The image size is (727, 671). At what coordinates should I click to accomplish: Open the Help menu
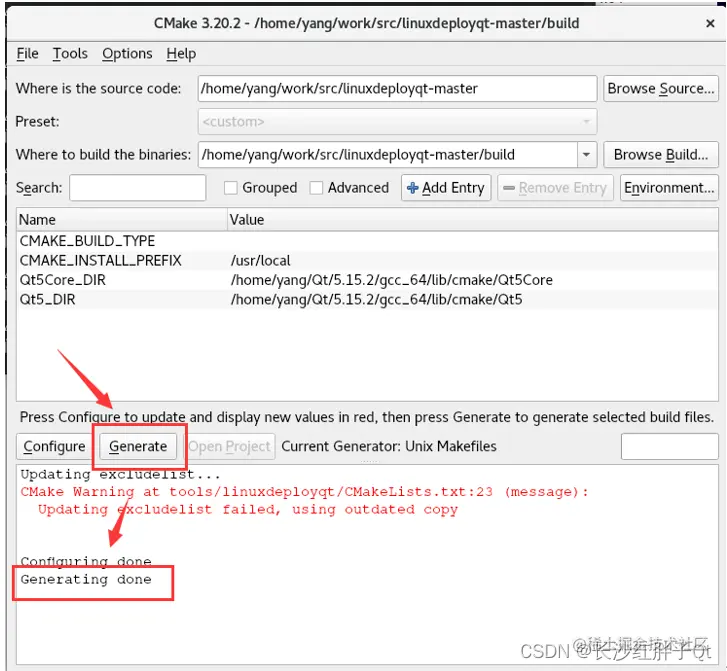pos(181,54)
